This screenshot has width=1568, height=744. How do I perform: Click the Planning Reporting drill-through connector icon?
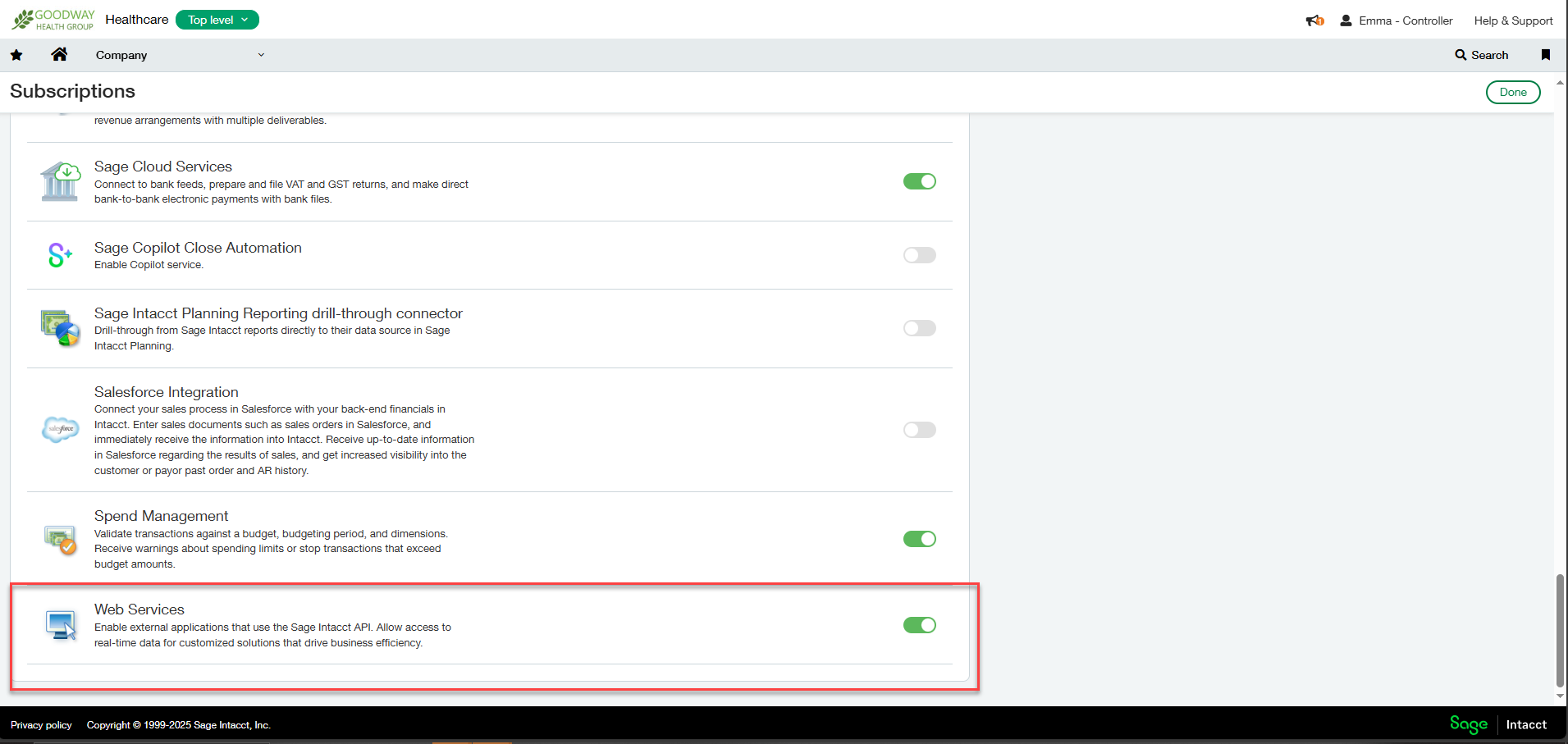(60, 328)
